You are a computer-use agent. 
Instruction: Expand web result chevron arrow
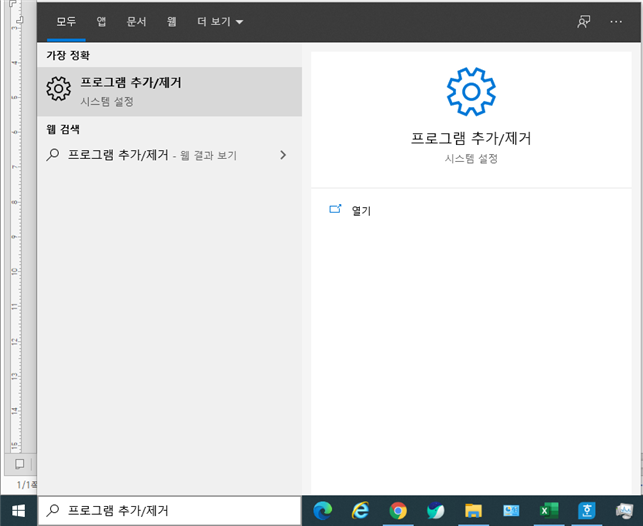[x=283, y=155]
